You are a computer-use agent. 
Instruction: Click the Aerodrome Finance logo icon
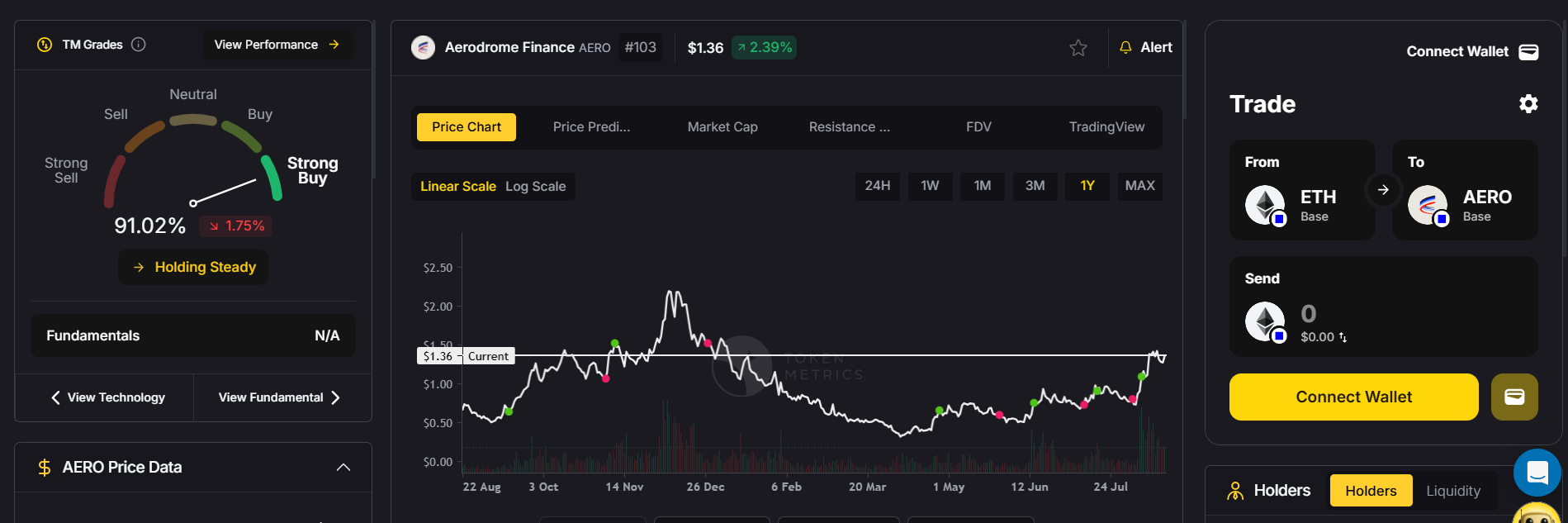[423, 47]
